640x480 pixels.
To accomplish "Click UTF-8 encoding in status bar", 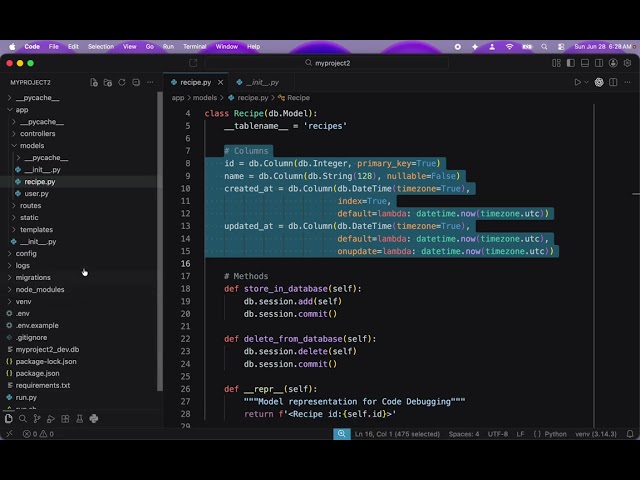I will 498,433.
